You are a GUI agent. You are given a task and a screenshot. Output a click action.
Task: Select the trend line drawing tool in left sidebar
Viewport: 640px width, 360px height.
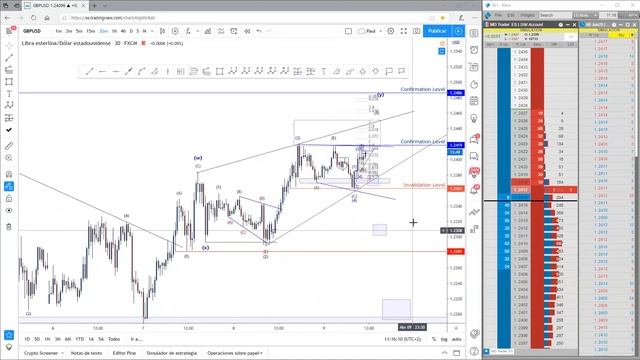(x=9, y=58)
